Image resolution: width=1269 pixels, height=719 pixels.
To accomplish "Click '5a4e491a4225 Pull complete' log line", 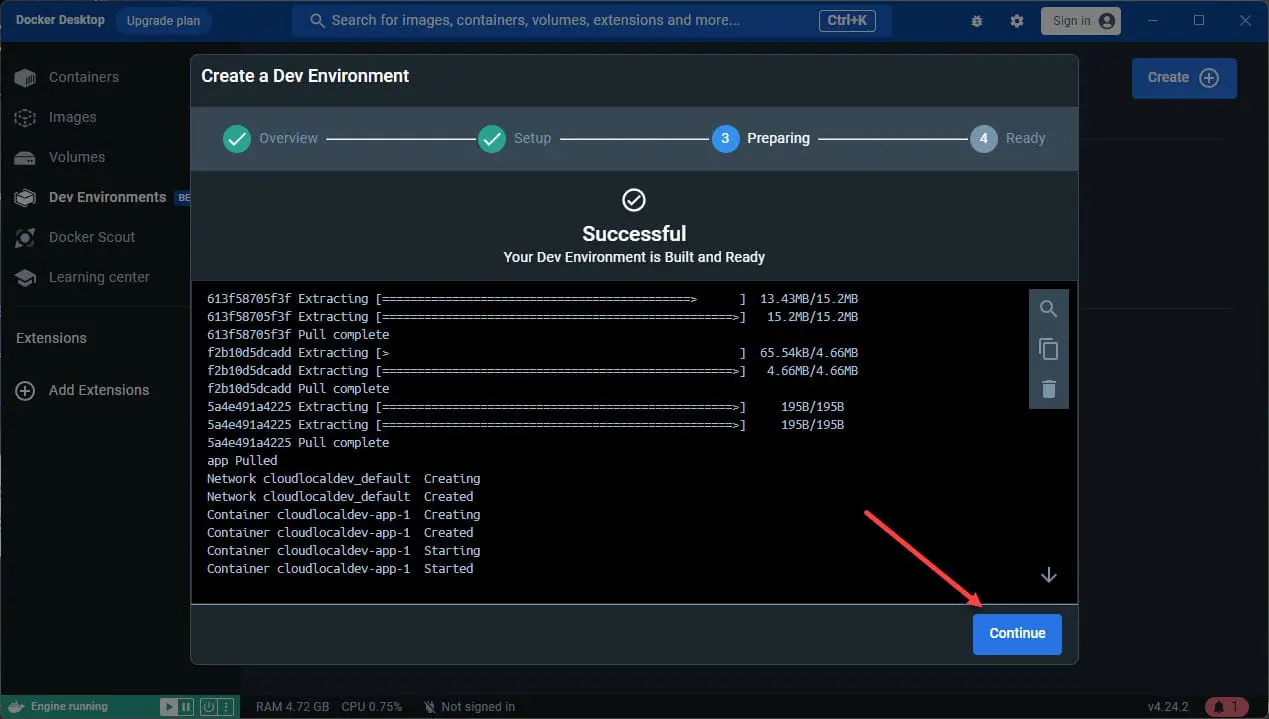I will pos(298,443).
